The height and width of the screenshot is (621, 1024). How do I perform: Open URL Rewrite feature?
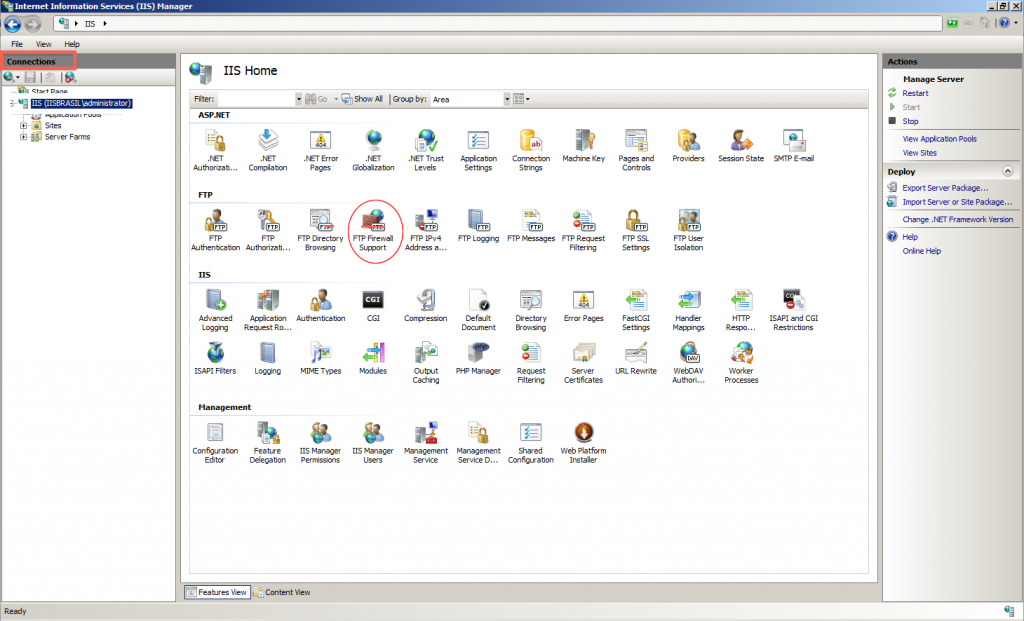[636, 358]
